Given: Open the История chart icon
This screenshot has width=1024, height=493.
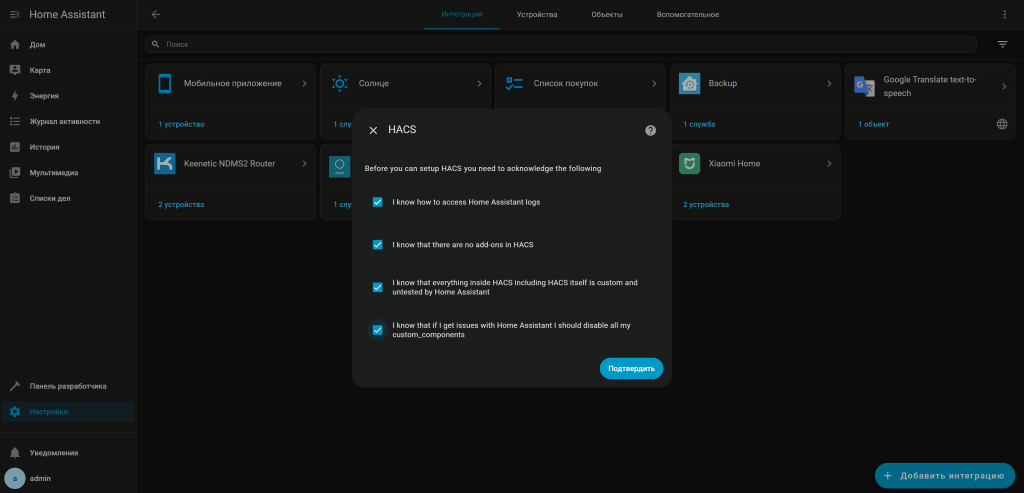Looking at the screenshot, I should [15, 147].
